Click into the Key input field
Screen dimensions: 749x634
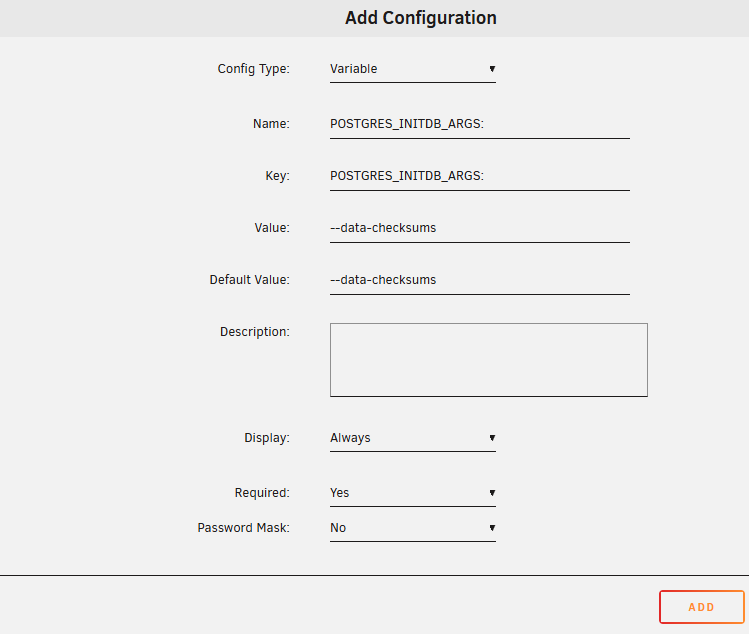[480, 176]
